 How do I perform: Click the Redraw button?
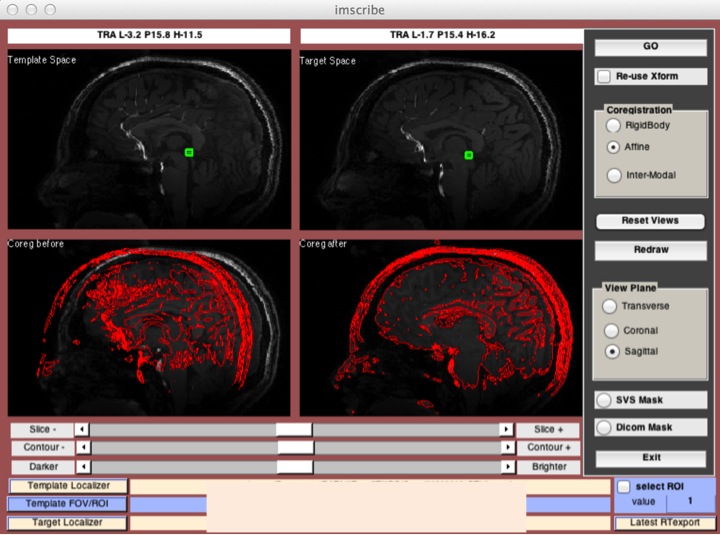pyautogui.click(x=650, y=250)
